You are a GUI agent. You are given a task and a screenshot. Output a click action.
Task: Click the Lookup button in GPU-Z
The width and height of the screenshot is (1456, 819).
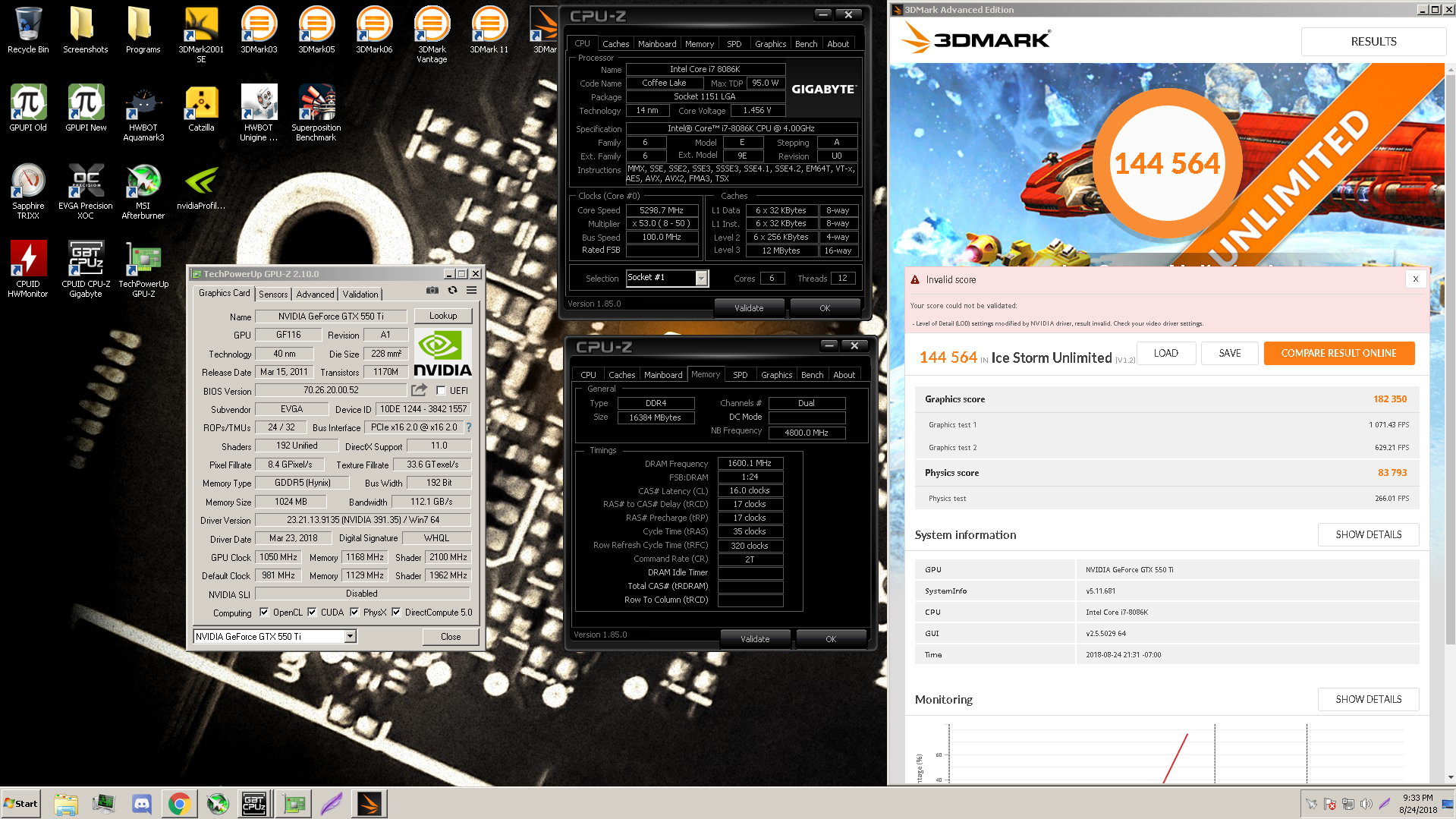pos(443,316)
